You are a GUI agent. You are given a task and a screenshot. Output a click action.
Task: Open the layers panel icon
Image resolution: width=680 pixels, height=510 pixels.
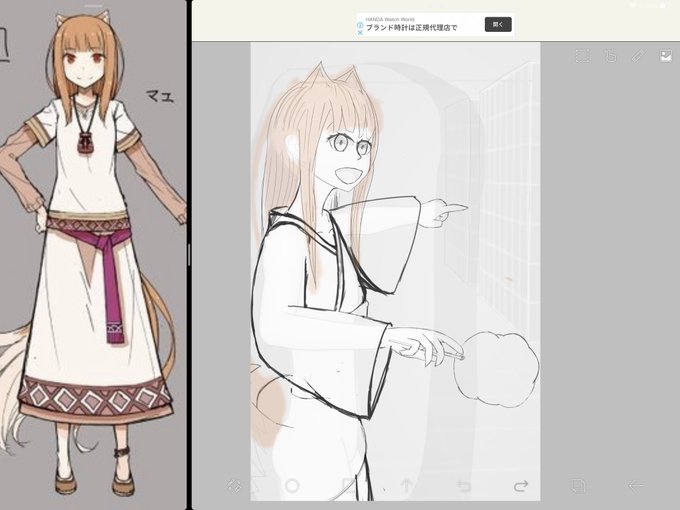(578, 486)
